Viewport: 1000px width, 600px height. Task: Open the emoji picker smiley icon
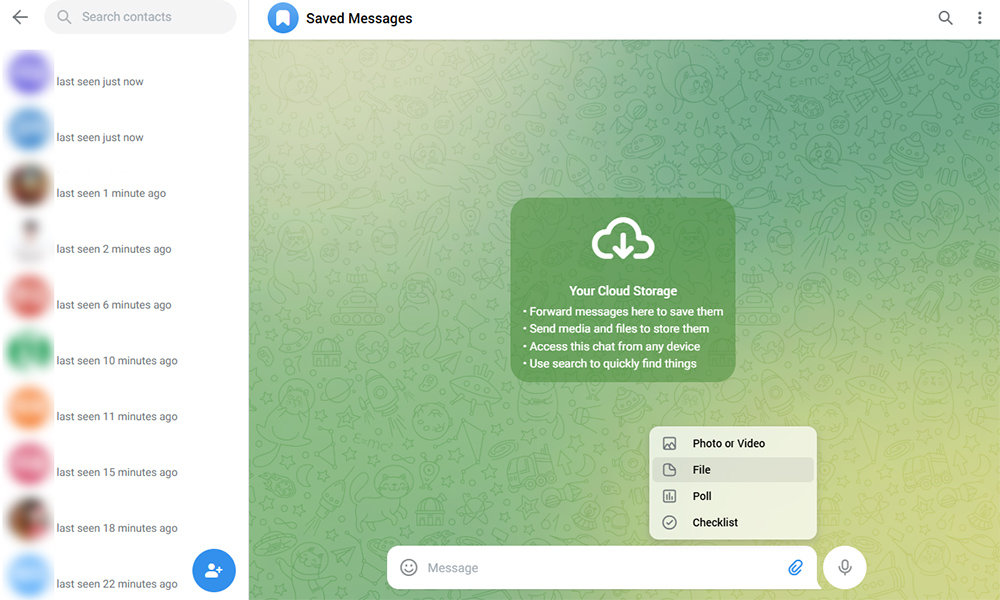tap(409, 568)
